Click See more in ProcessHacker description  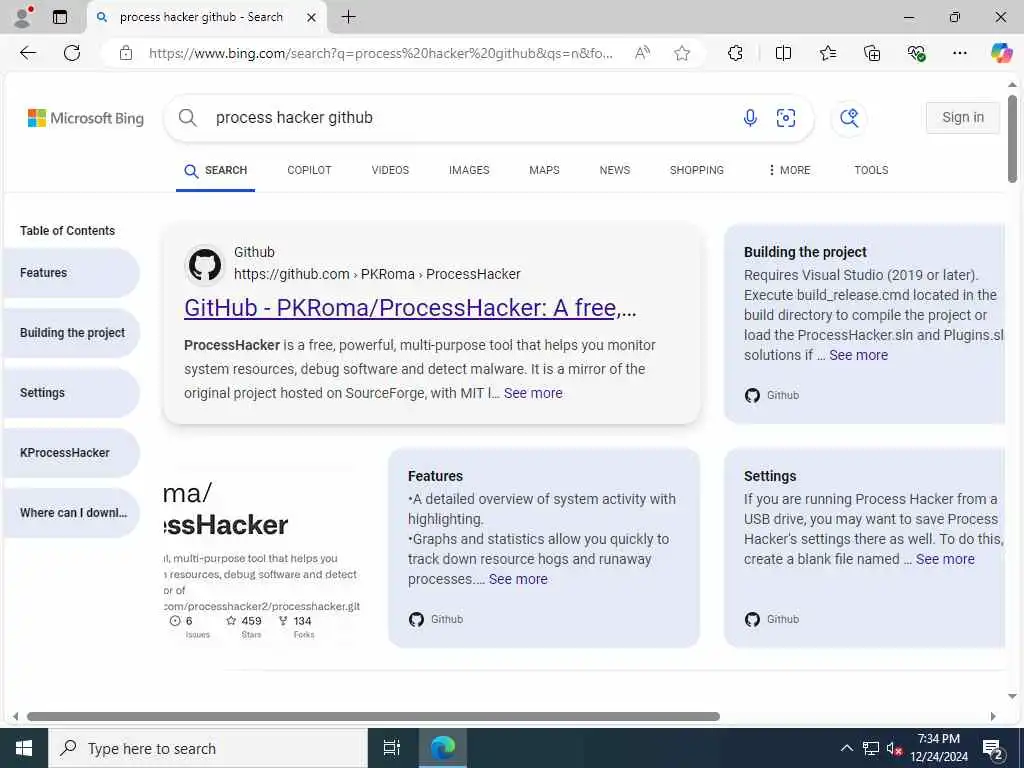tap(533, 393)
